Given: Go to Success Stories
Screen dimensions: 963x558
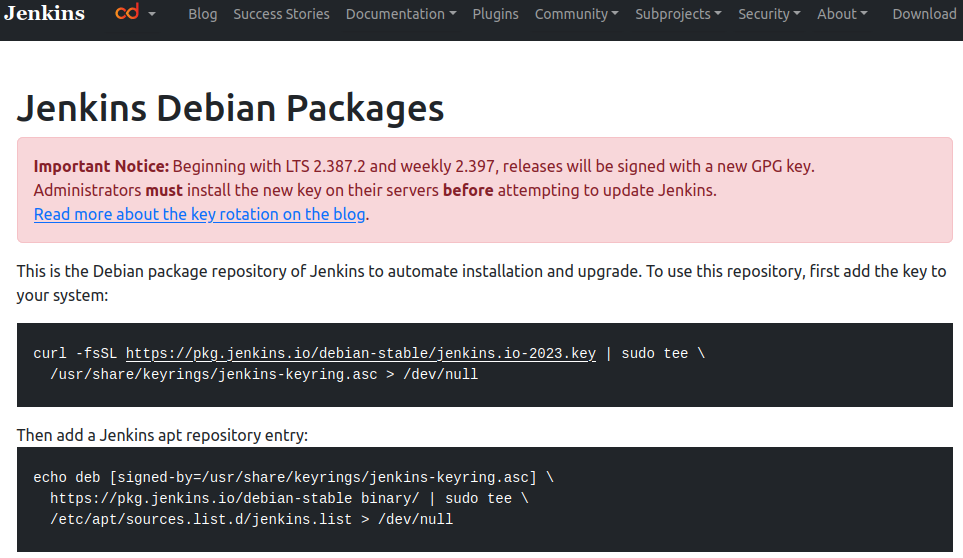Looking at the screenshot, I should [x=281, y=14].
